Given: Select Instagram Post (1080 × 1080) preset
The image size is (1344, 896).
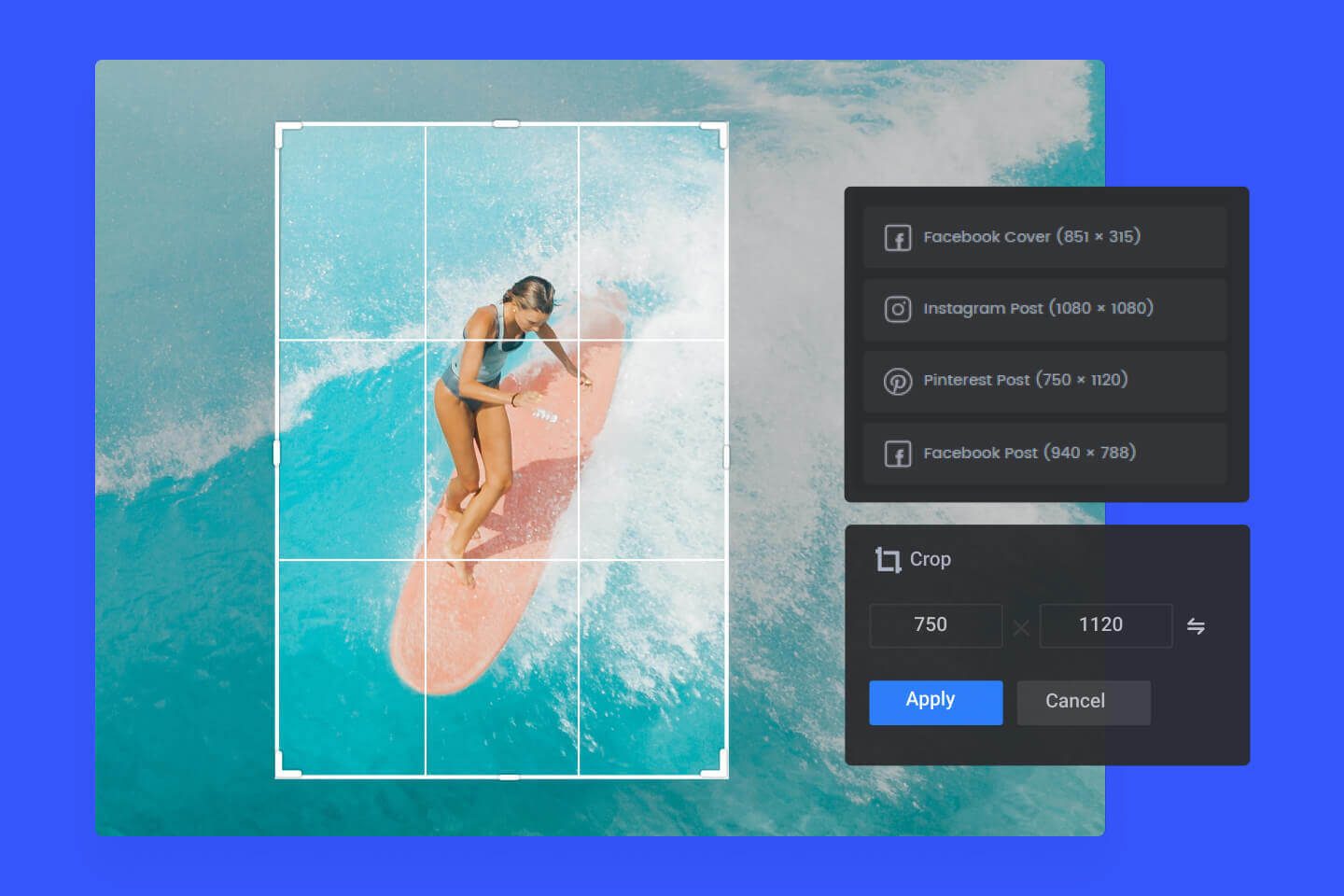Looking at the screenshot, I should coord(1043,309).
